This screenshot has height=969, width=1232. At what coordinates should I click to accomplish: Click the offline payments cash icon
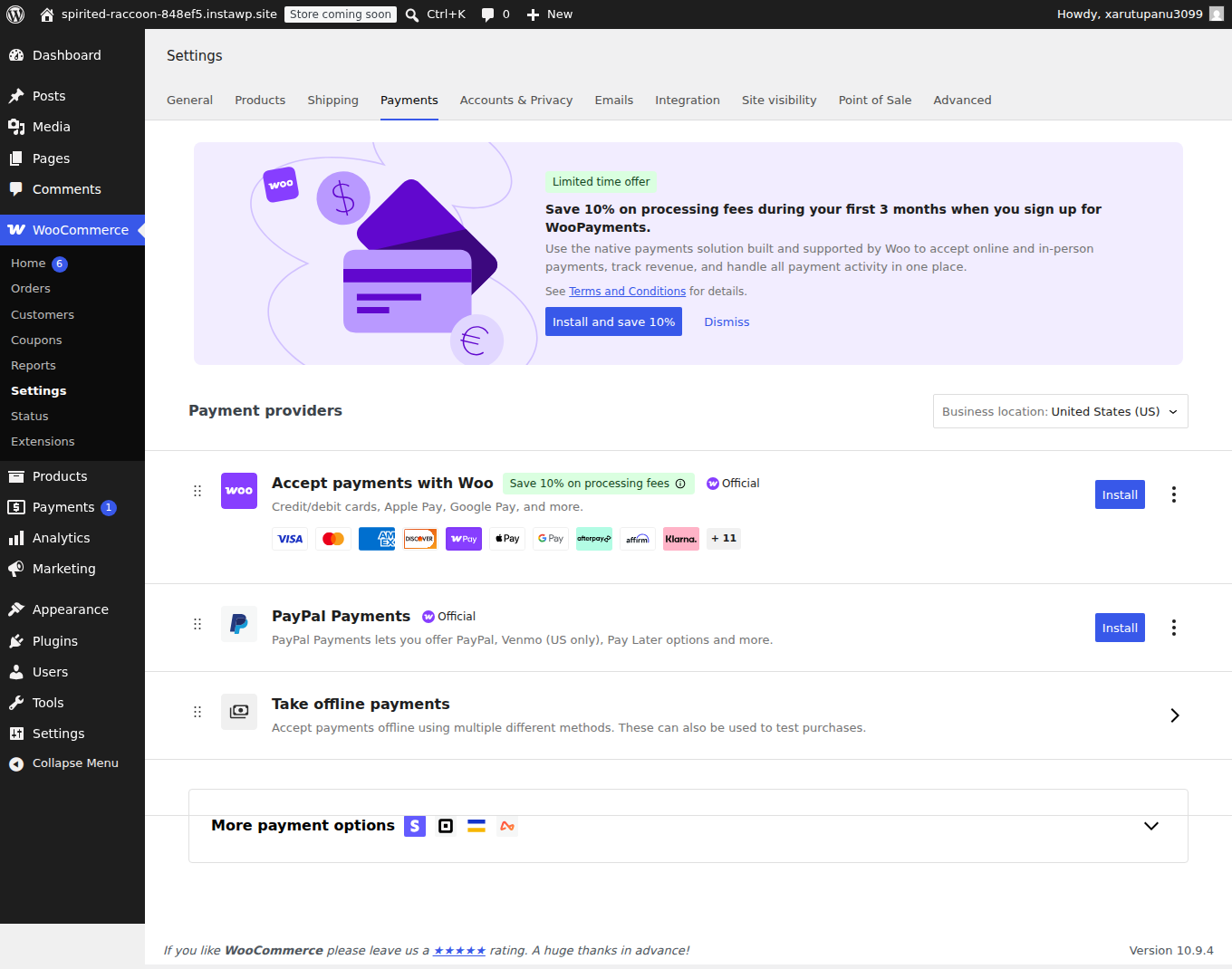pyautogui.click(x=239, y=712)
